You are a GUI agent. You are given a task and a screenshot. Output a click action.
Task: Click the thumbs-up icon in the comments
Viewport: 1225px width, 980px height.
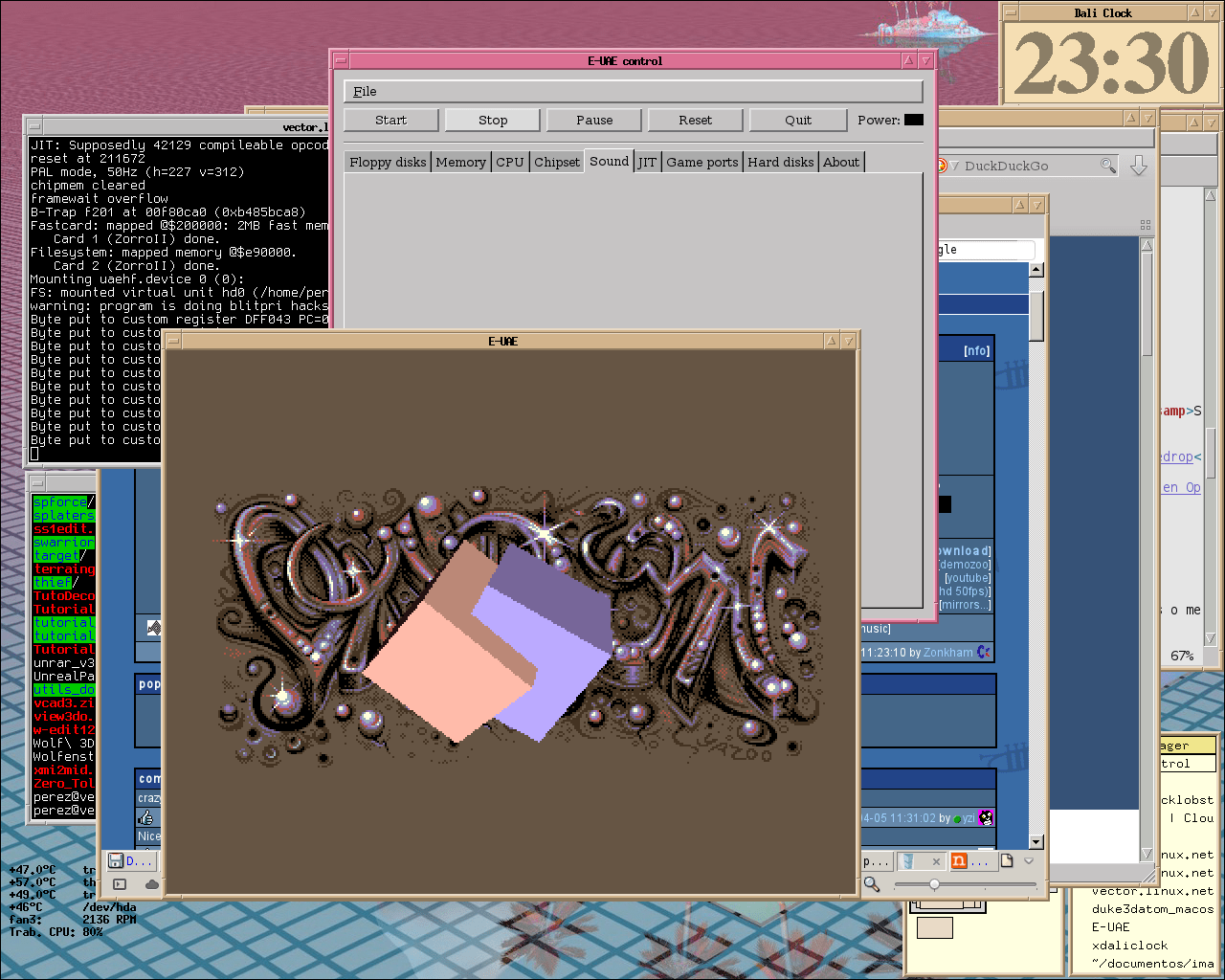point(146,818)
